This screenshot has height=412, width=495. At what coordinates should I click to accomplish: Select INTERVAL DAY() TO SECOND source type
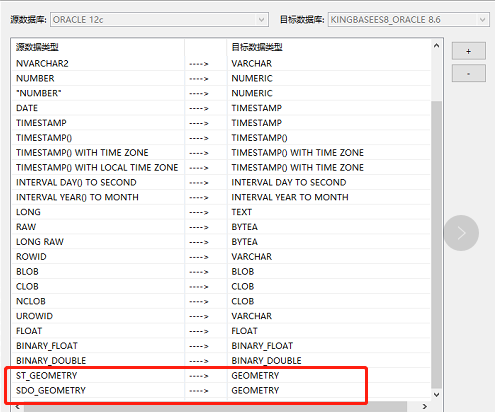(x=76, y=182)
